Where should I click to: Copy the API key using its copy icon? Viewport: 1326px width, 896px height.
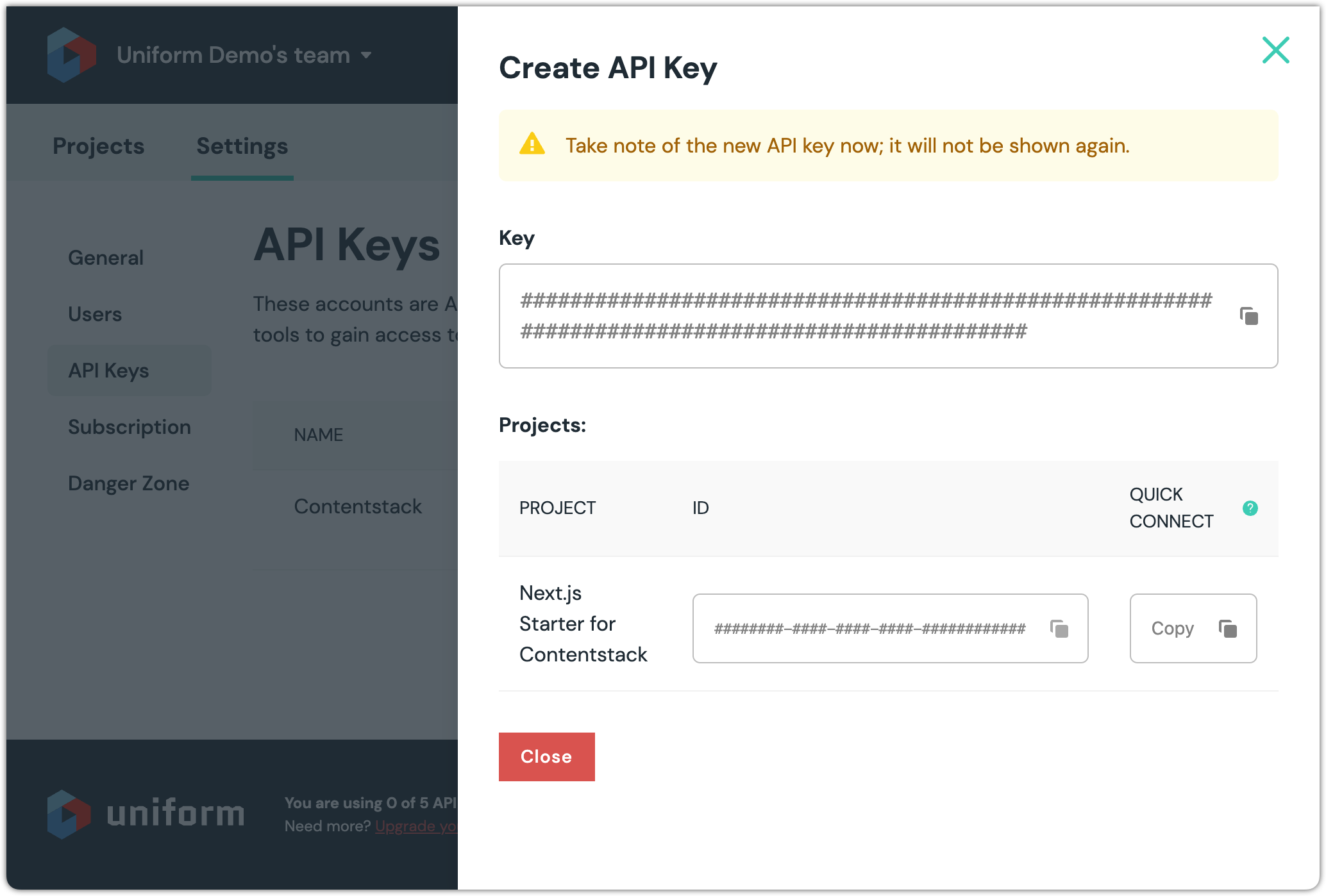coord(1248,316)
